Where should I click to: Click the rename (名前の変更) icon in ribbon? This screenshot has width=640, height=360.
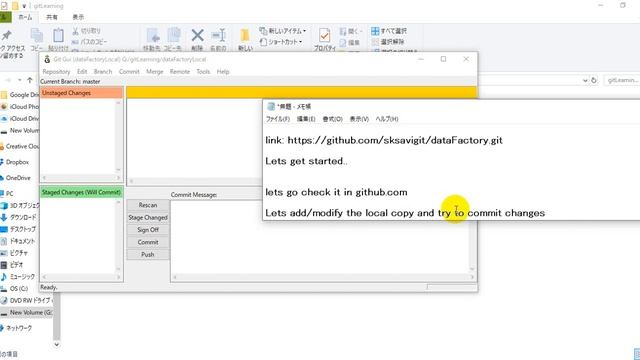pos(218,36)
